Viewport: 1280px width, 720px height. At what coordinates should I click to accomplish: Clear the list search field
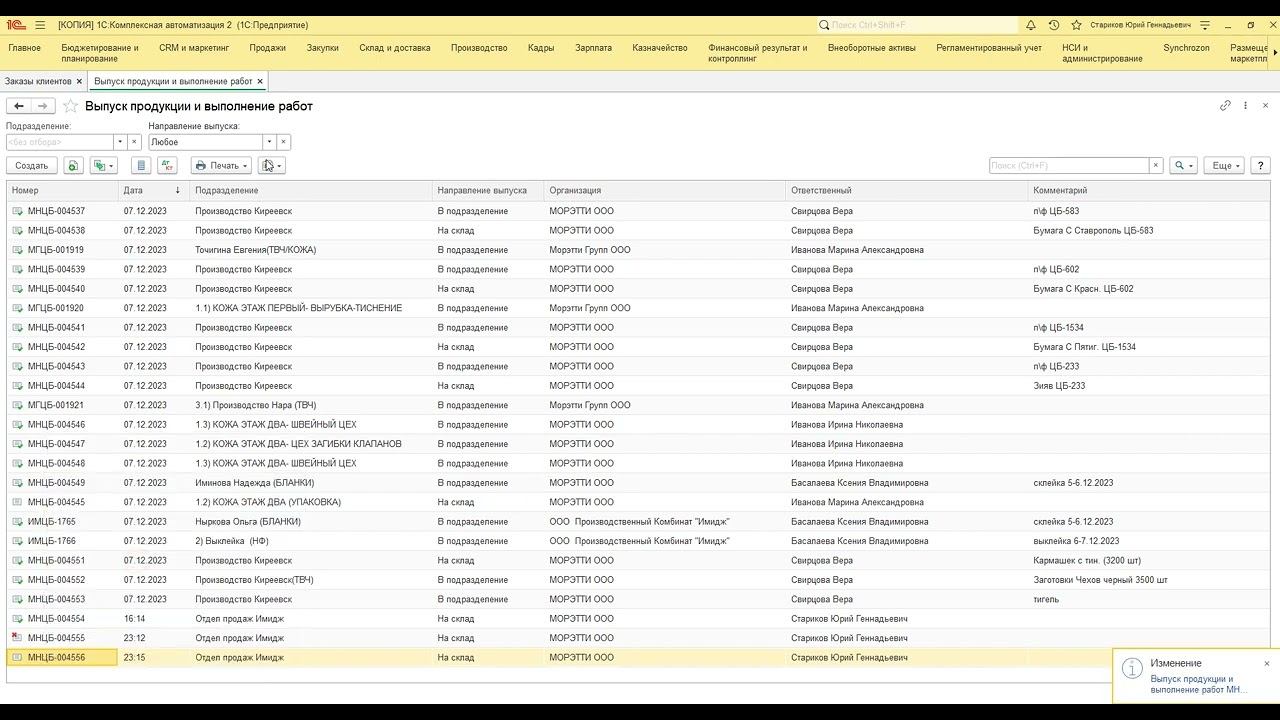tap(1156, 166)
